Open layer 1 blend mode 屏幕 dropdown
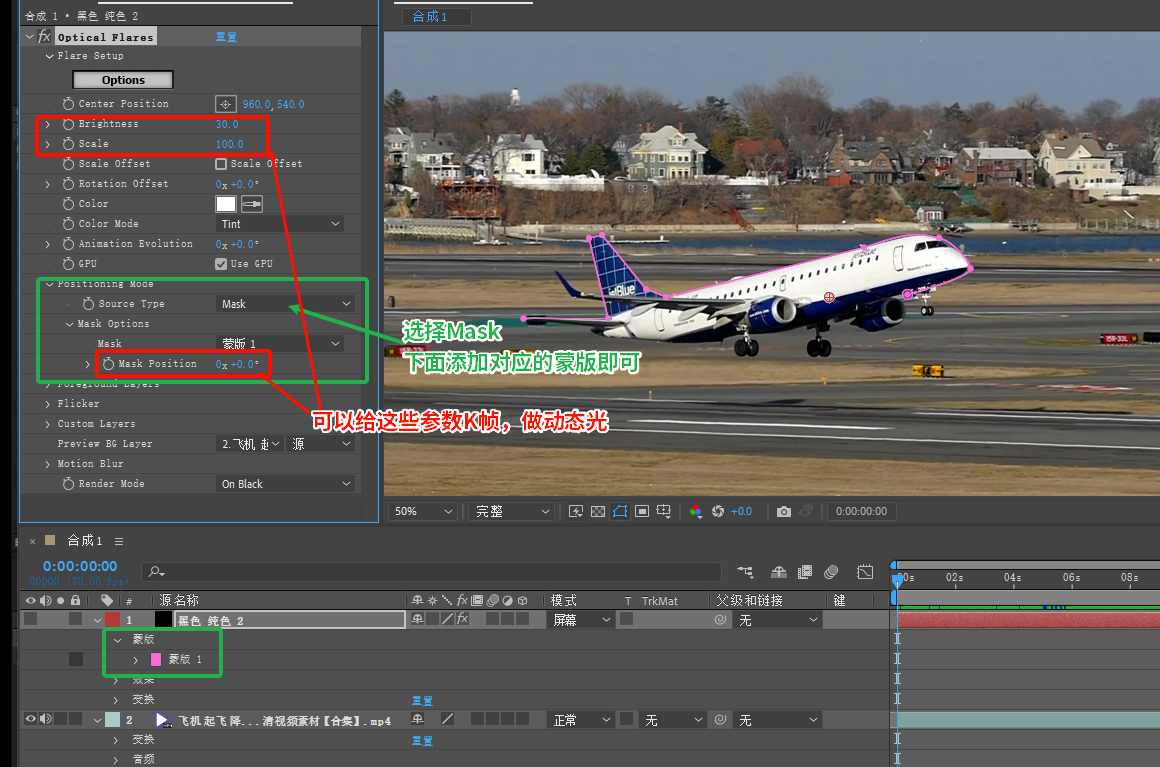The image size is (1160, 767). coord(581,620)
